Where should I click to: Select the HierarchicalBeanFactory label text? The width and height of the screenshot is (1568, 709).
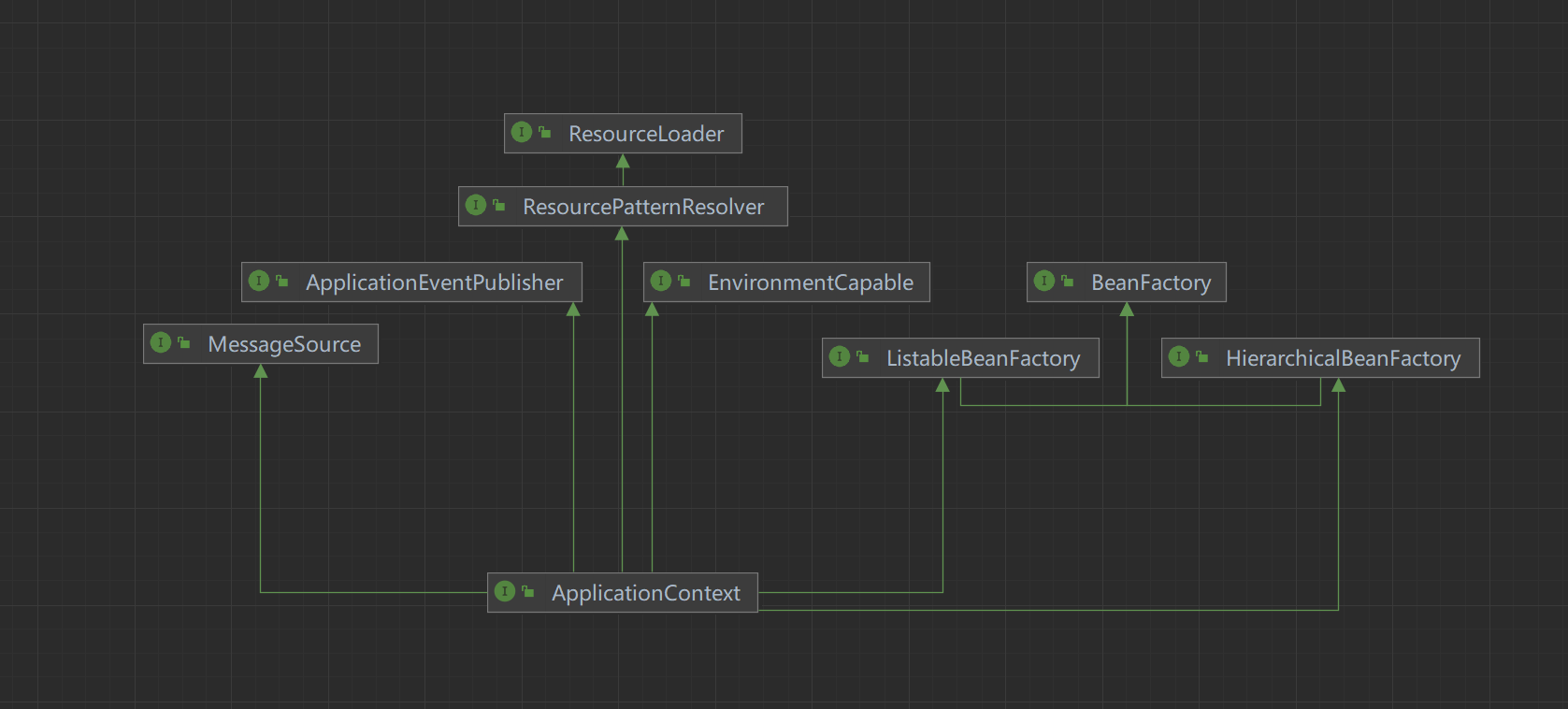pos(1343,358)
